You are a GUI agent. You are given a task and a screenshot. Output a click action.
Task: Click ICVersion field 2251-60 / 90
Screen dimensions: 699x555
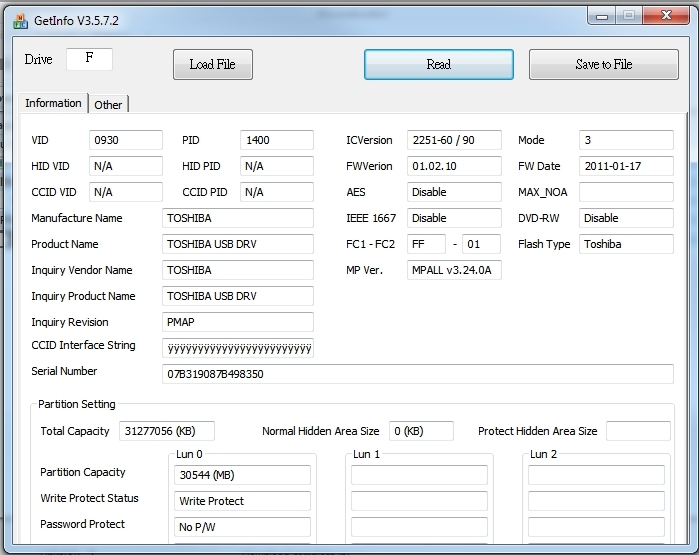click(x=454, y=140)
